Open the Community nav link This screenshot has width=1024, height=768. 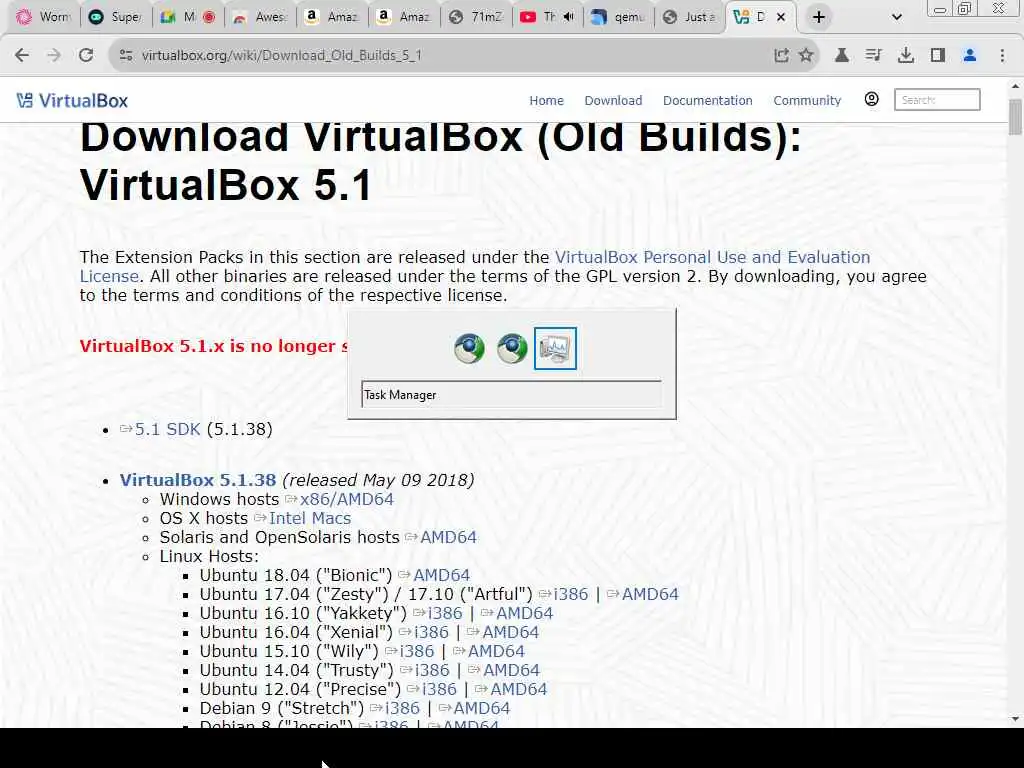click(x=807, y=101)
